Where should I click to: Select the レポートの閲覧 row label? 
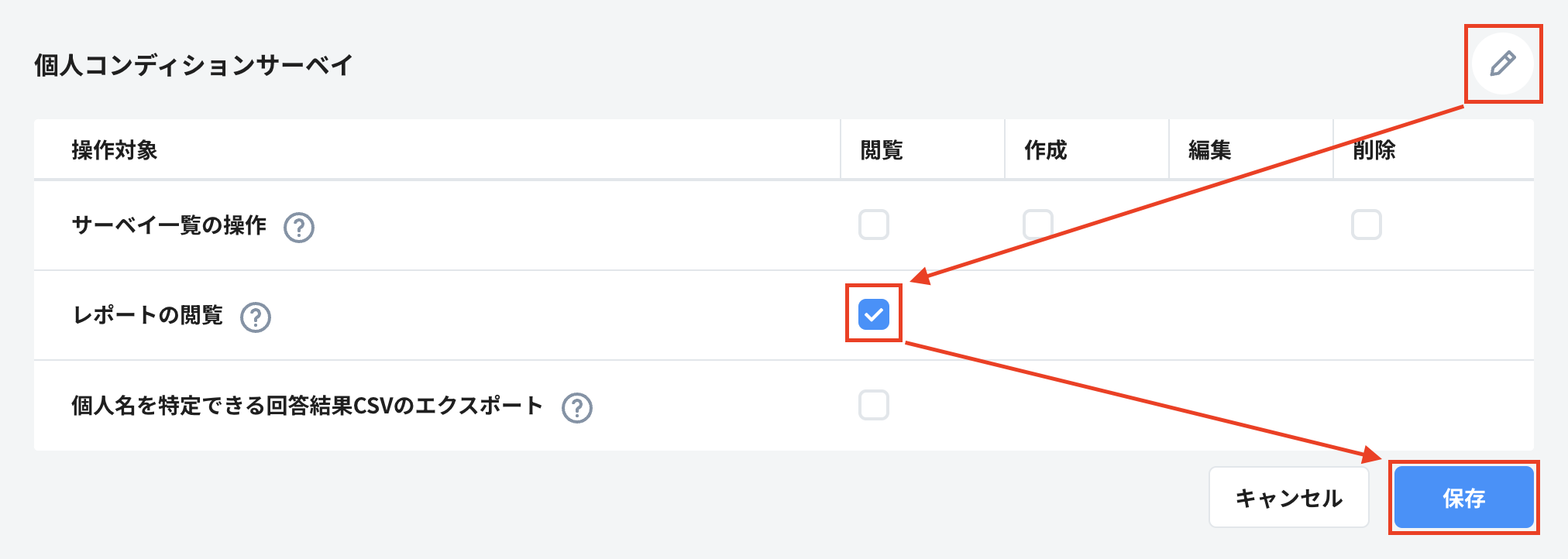pos(147,316)
